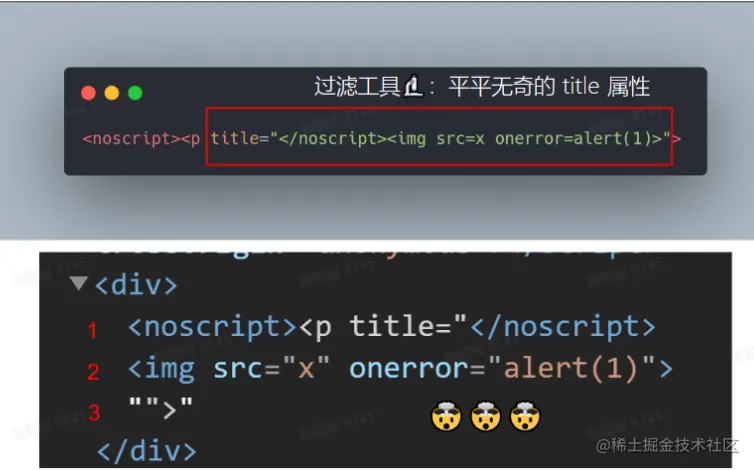
Task: Click the @稀土掘金技术社区 watermark
Action: tap(667, 445)
